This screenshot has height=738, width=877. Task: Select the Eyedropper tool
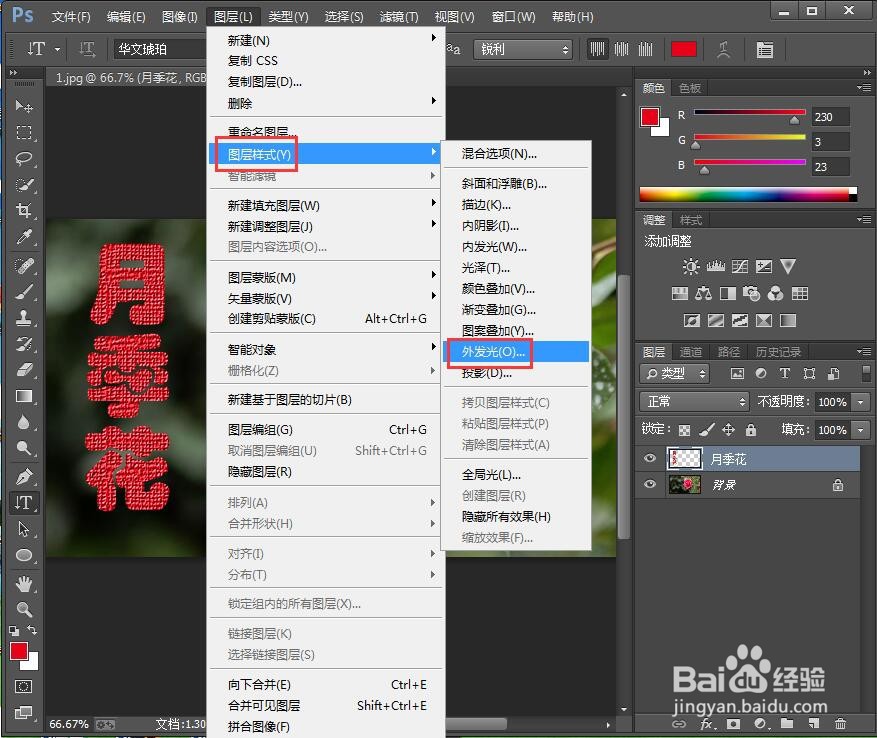pyautogui.click(x=23, y=237)
